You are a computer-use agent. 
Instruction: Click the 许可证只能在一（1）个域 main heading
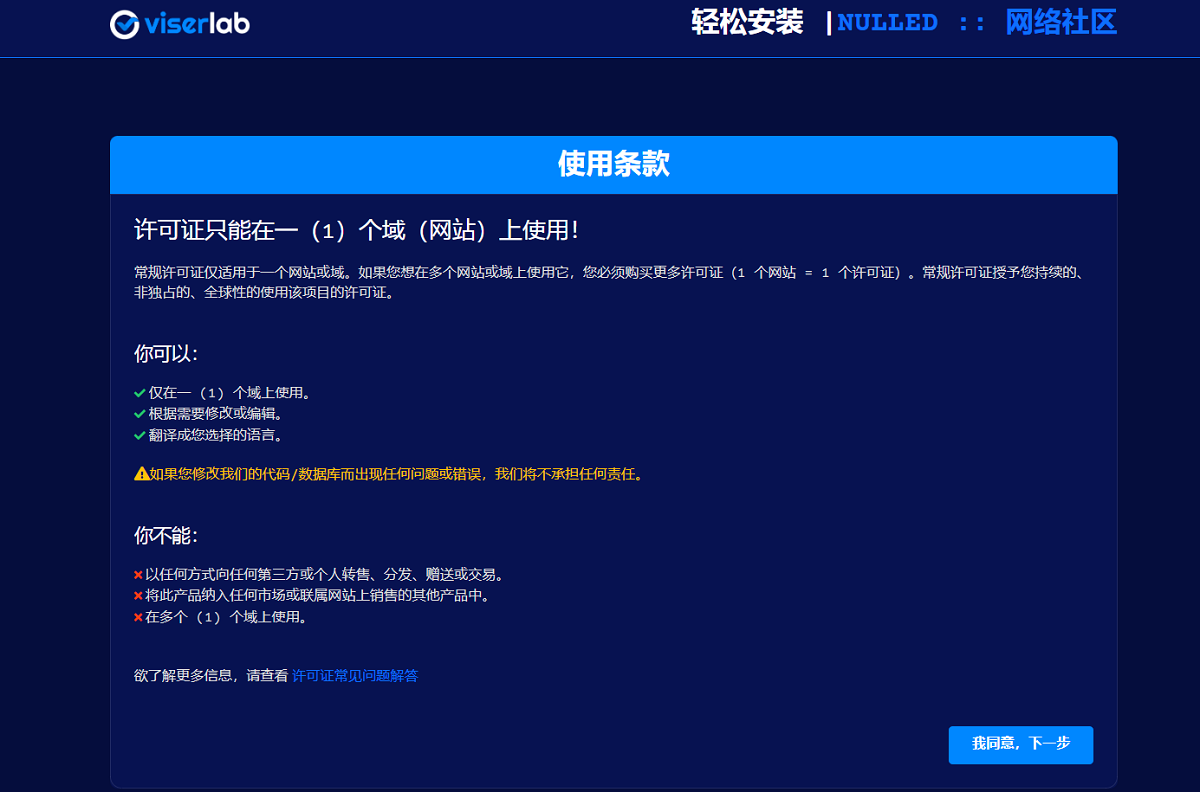[356, 230]
